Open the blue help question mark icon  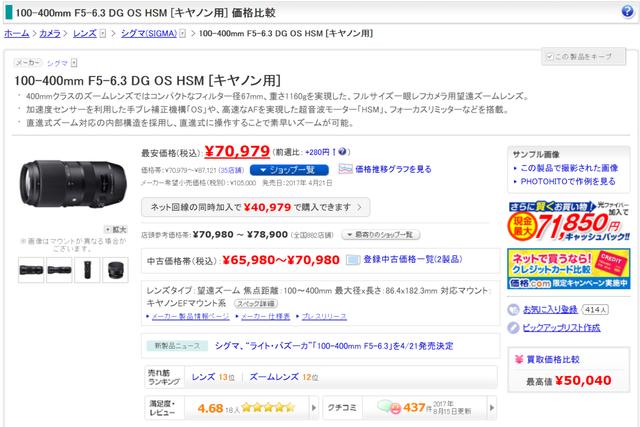pyautogui.click(x=627, y=11)
